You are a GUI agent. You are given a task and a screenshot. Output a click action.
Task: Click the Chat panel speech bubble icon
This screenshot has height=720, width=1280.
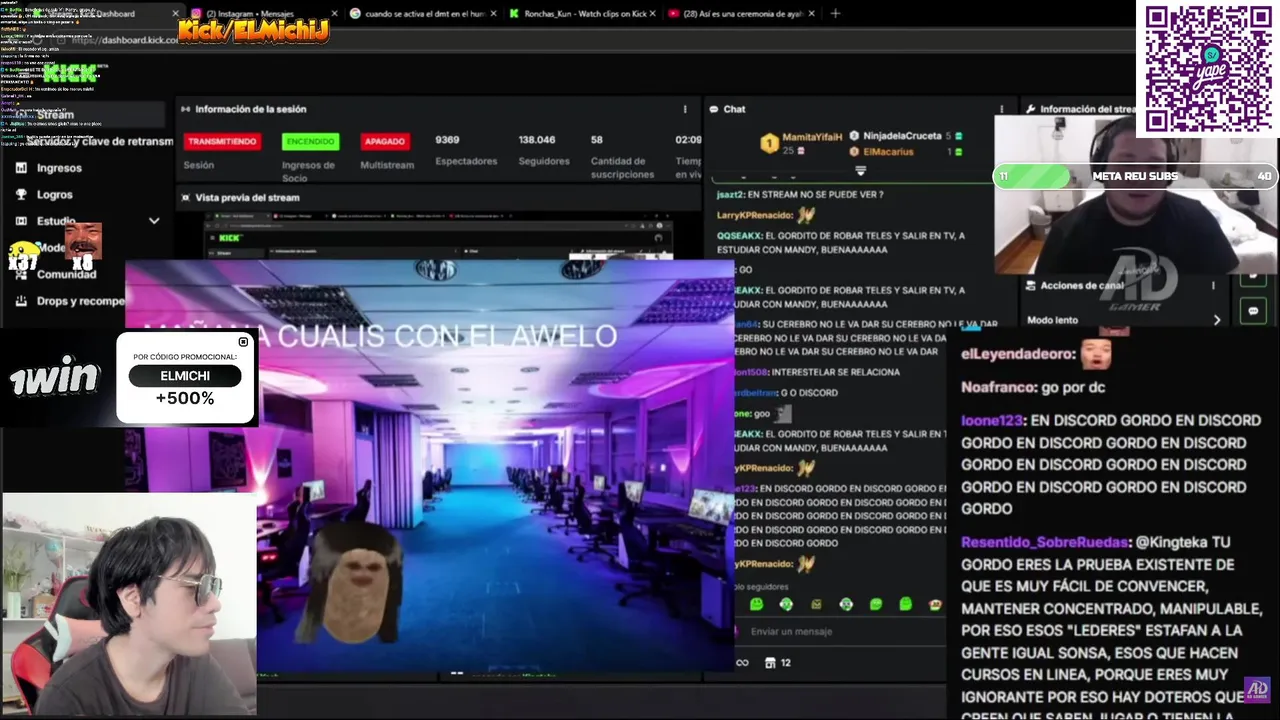point(714,109)
